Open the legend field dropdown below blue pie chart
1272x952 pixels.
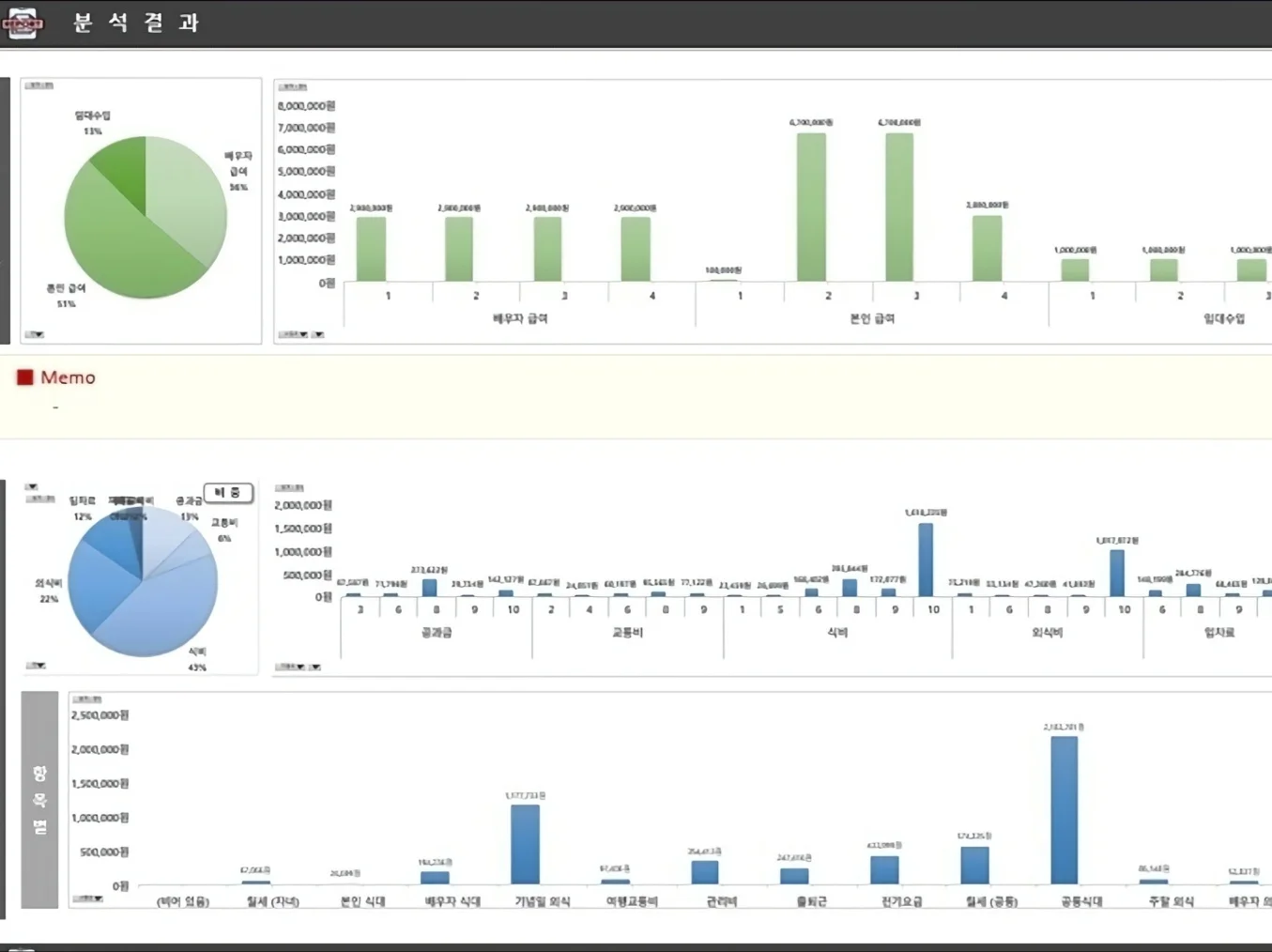point(36,665)
